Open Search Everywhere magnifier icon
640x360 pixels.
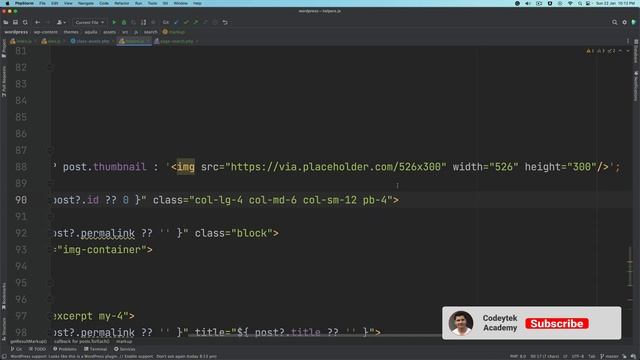tap(615, 22)
